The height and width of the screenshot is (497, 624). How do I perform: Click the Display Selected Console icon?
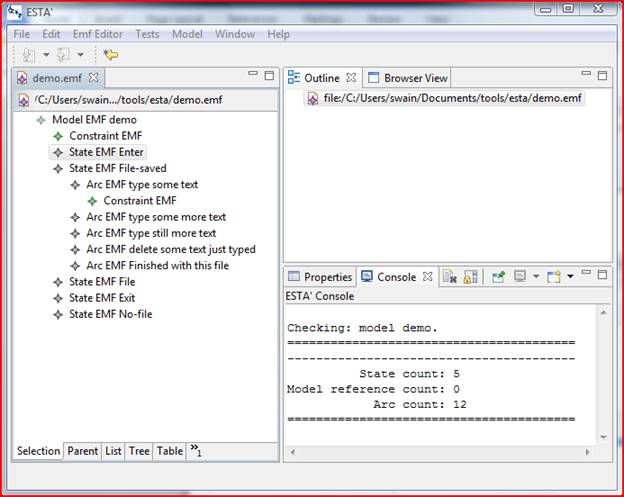(x=521, y=277)
